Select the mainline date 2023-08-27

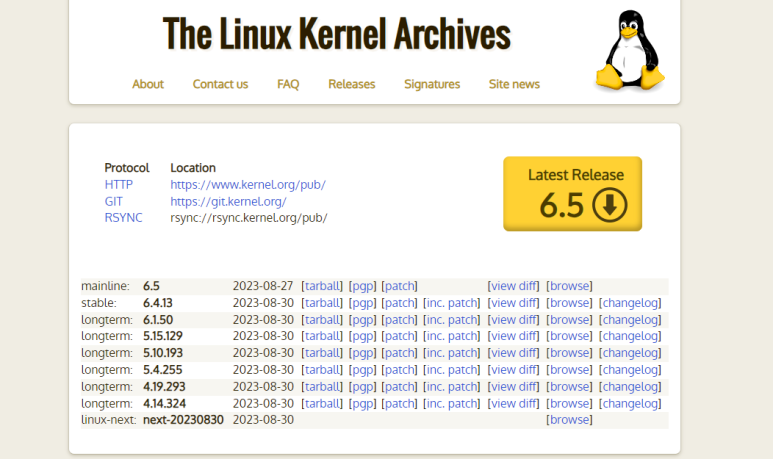click(263, 286)
